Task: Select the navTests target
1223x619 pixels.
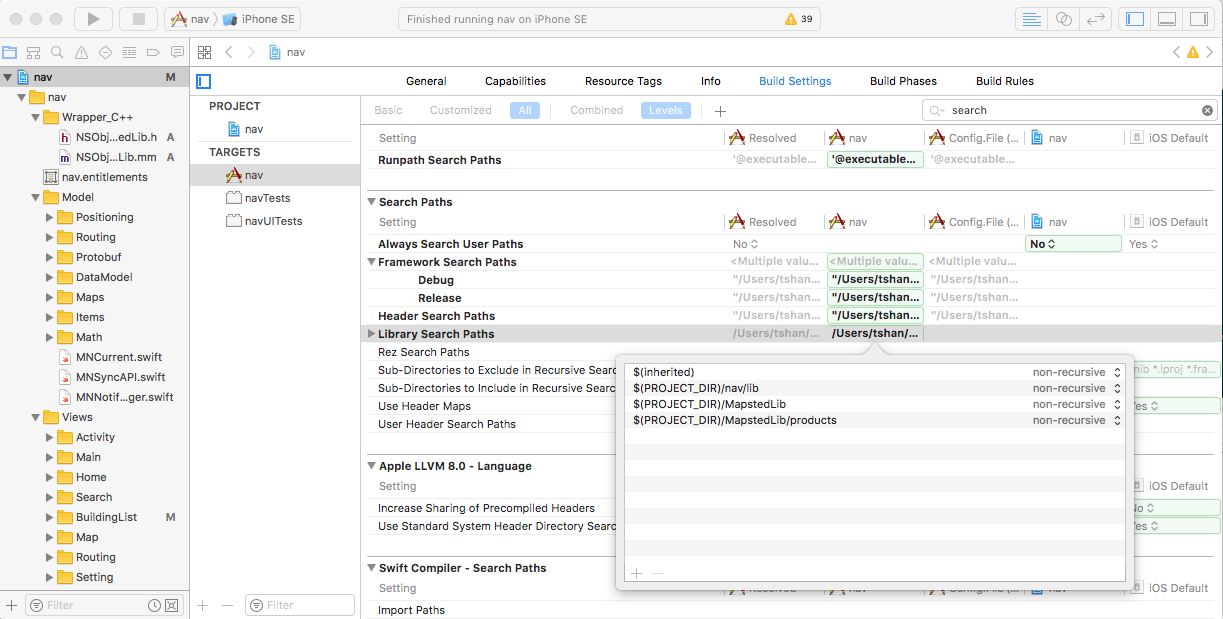Action: tap(267, 198)
